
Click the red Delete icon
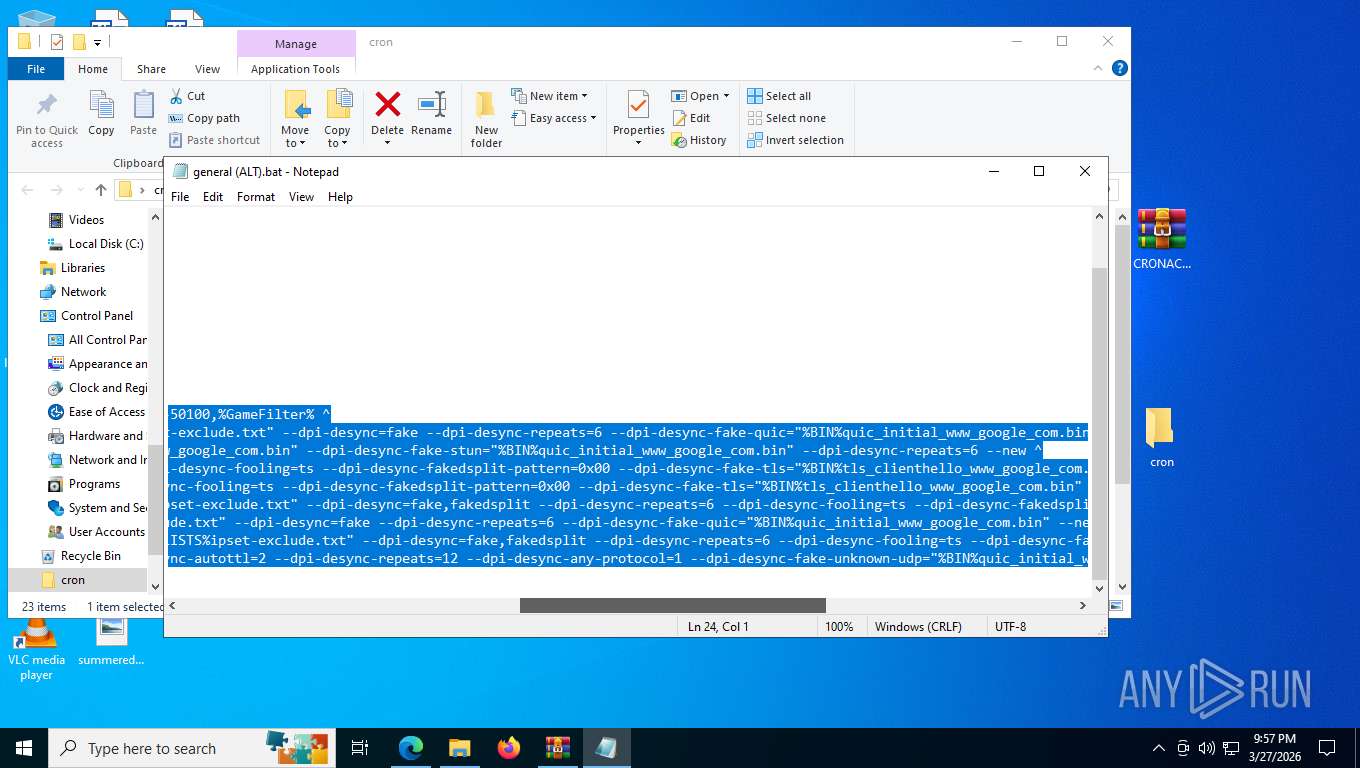pyautogui.click(x=387, y=104)
